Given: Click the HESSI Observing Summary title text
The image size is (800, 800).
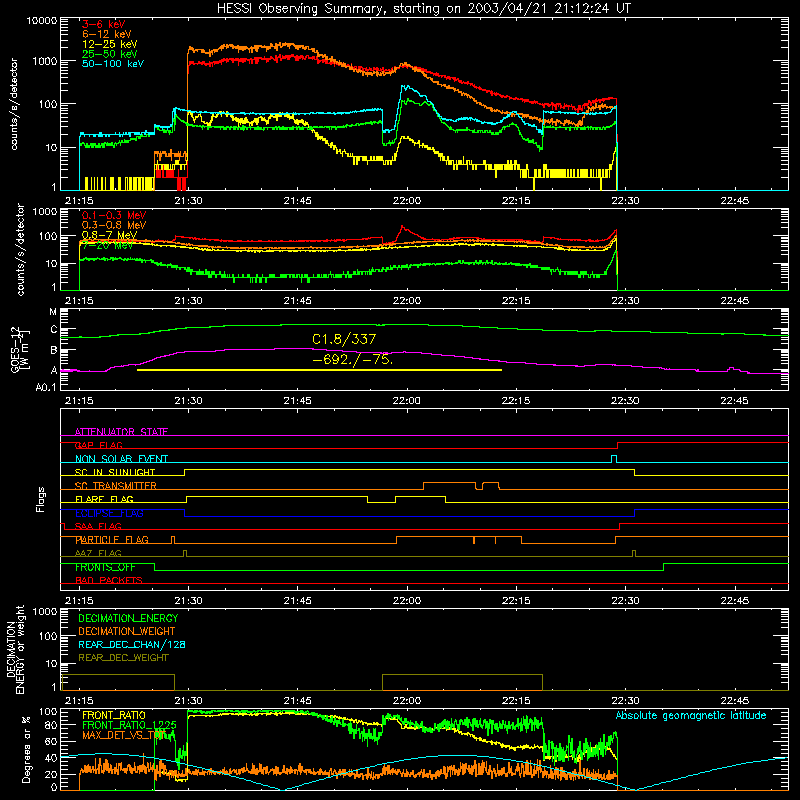Looking at the screenshot, I should tap(424, 8).
